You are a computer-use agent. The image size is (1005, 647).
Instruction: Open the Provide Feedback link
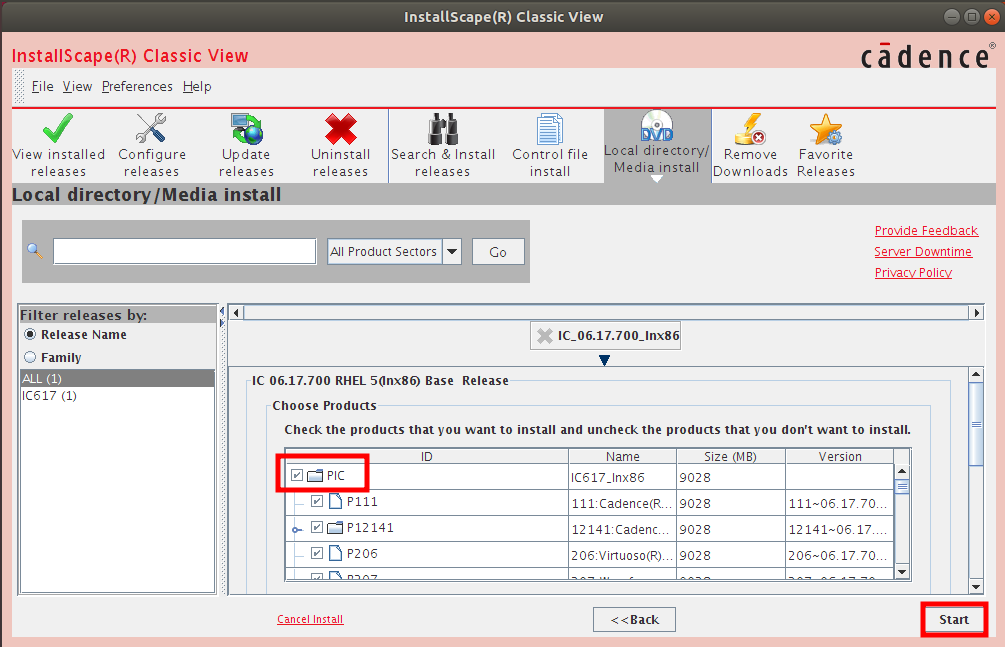pyautogui.click(x=926, y=231)
